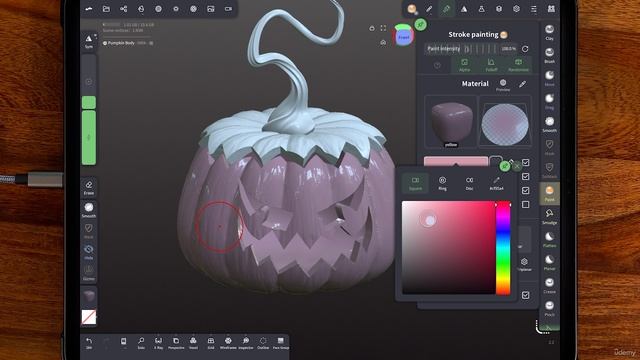Screen dimensions: 640x360
Task: Close the color picker popup
Action: 517,166
